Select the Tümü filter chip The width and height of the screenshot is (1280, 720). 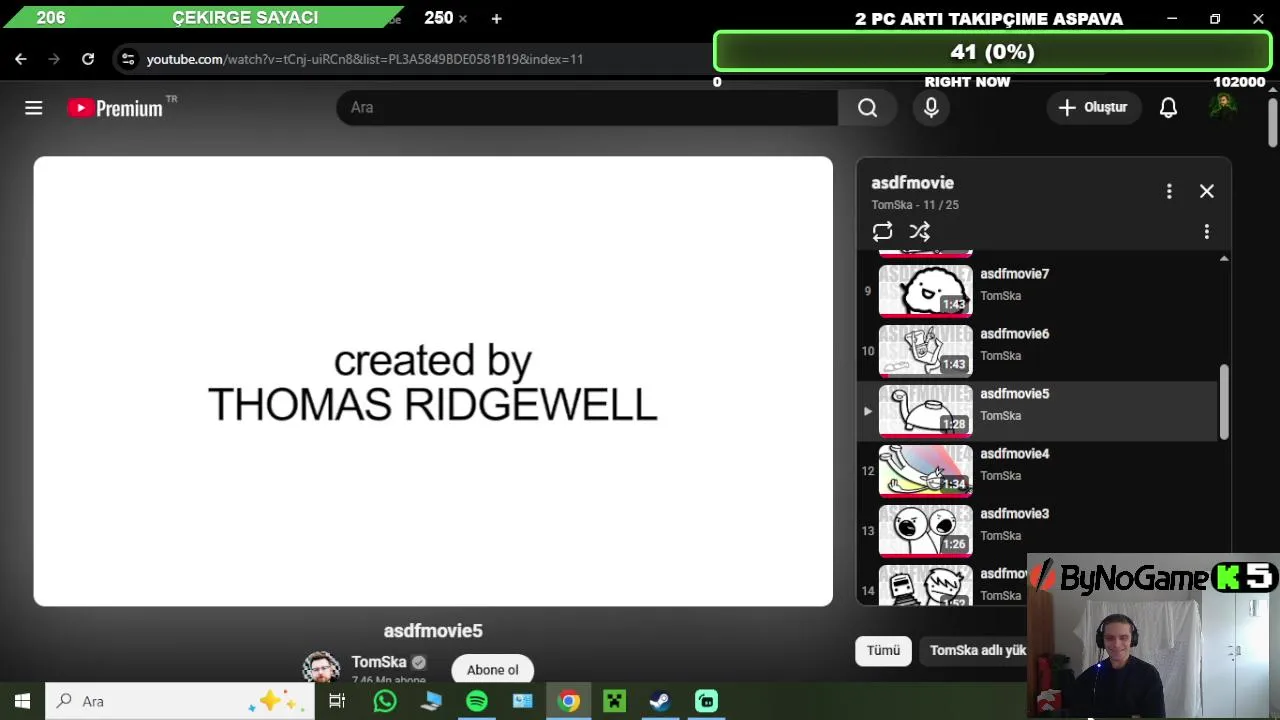883,650
